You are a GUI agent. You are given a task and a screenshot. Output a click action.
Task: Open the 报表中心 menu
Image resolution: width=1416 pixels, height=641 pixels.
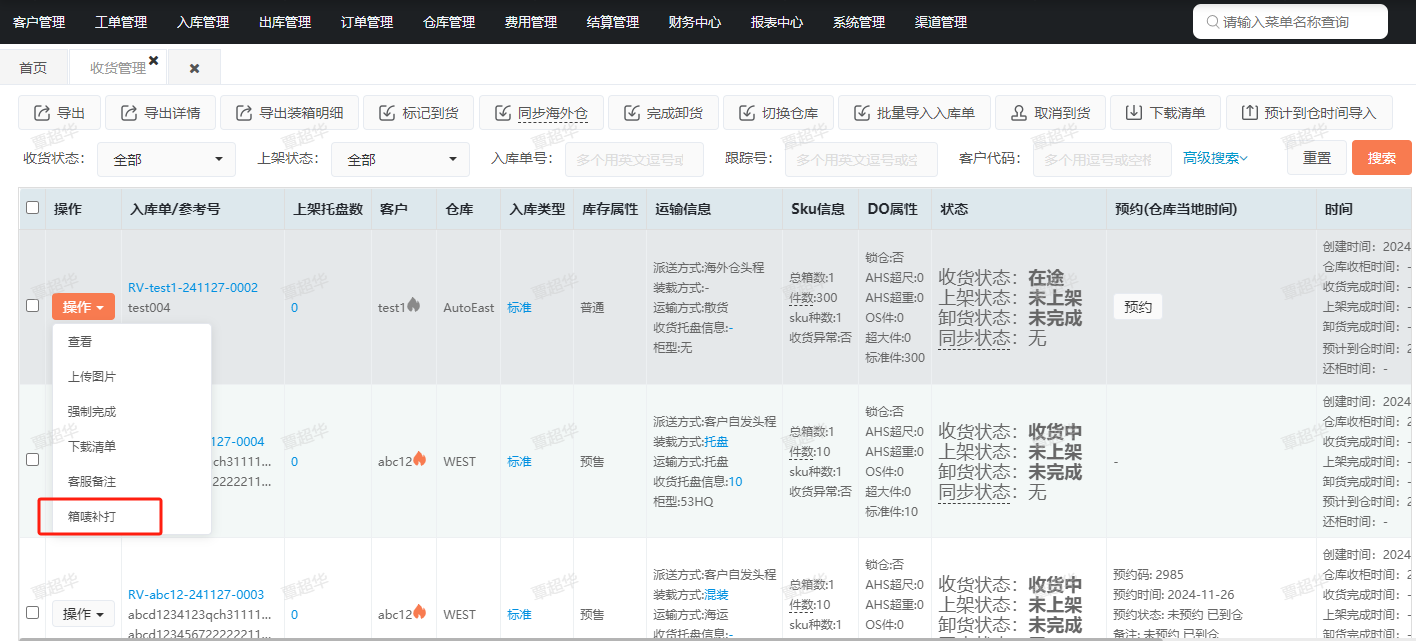(x=777, y=22)
